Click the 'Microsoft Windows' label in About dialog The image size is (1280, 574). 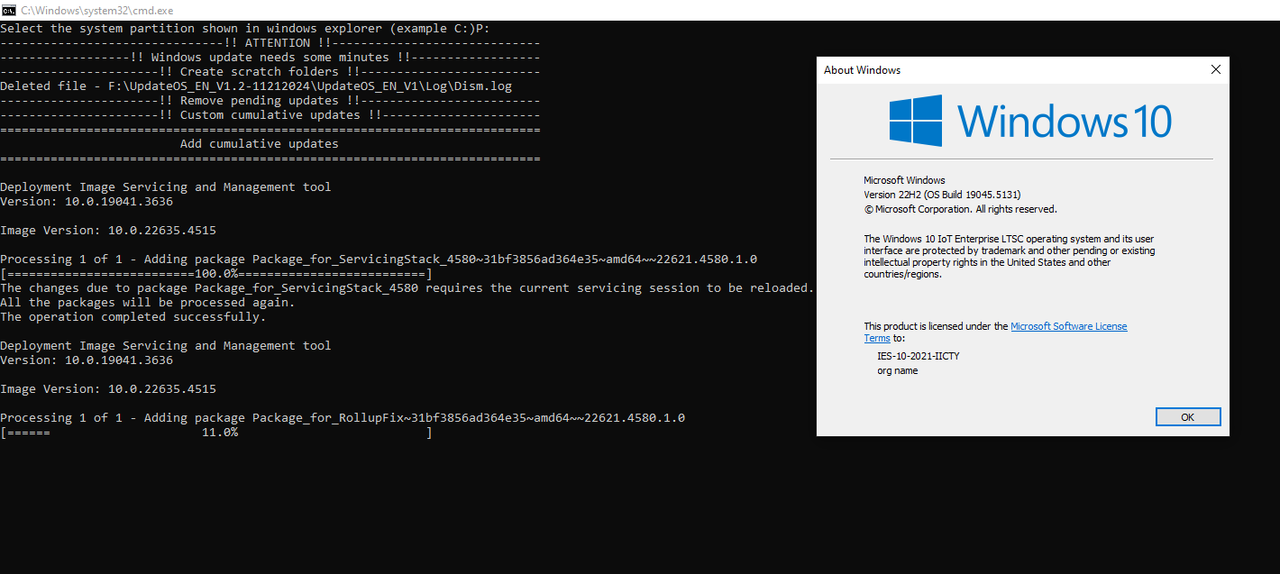pyautogui.click(x=904, y=180)
